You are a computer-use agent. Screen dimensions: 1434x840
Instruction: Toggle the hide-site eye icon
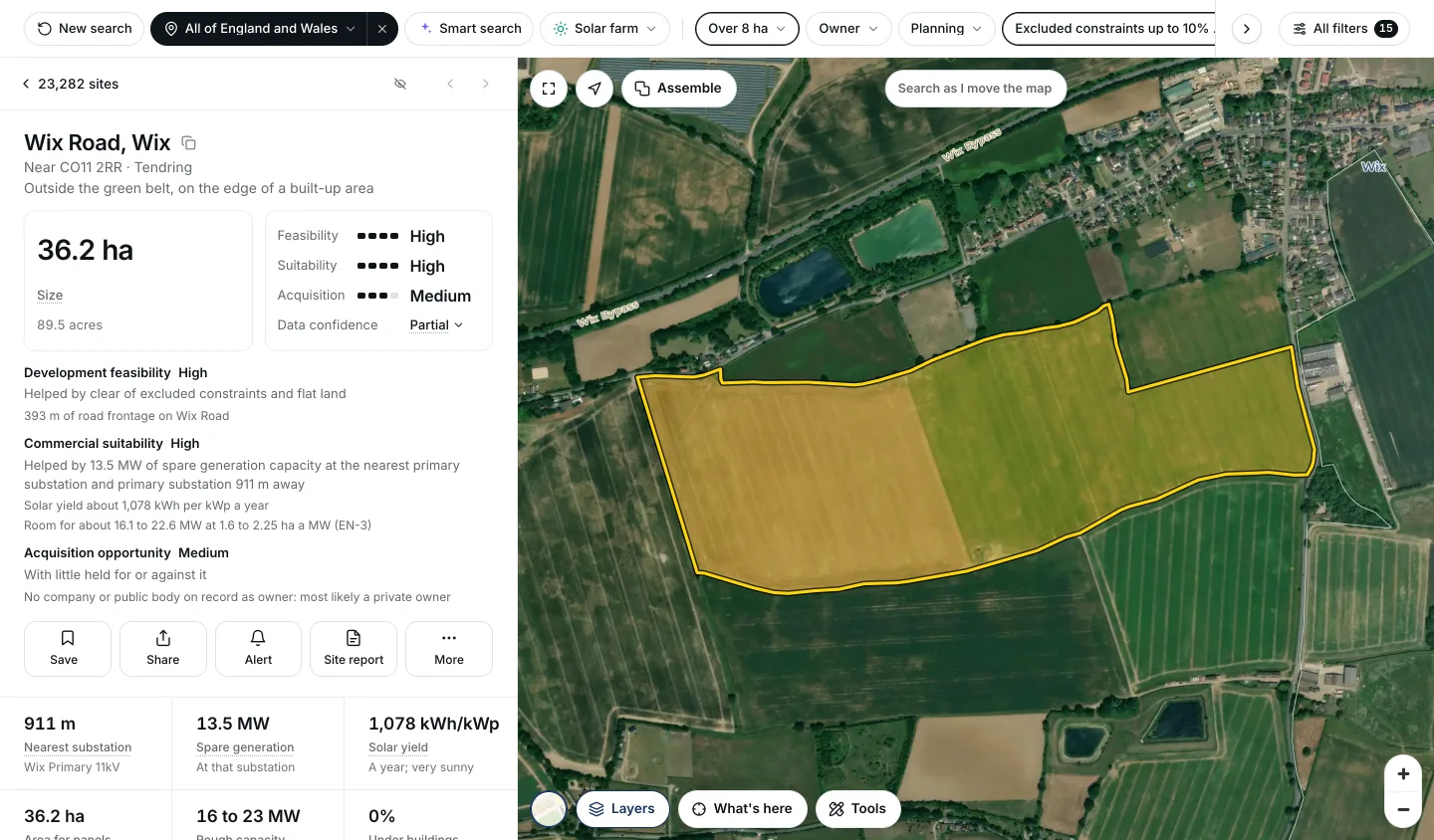pos(400,84)
